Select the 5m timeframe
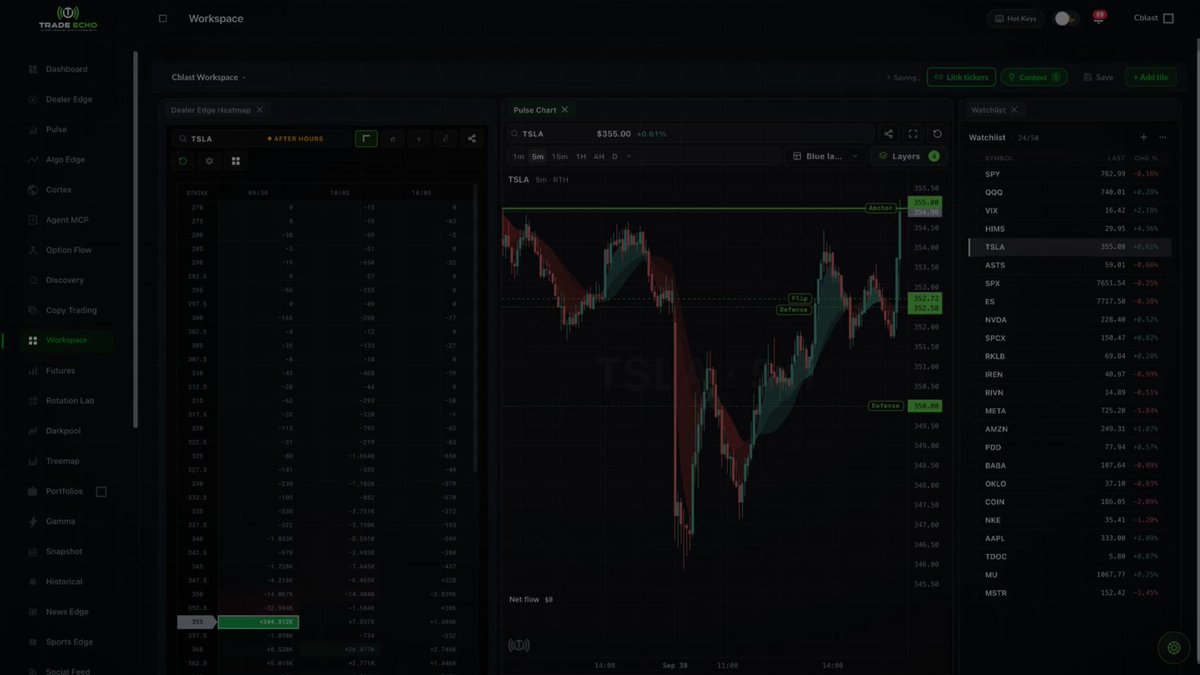 [538, 156]
